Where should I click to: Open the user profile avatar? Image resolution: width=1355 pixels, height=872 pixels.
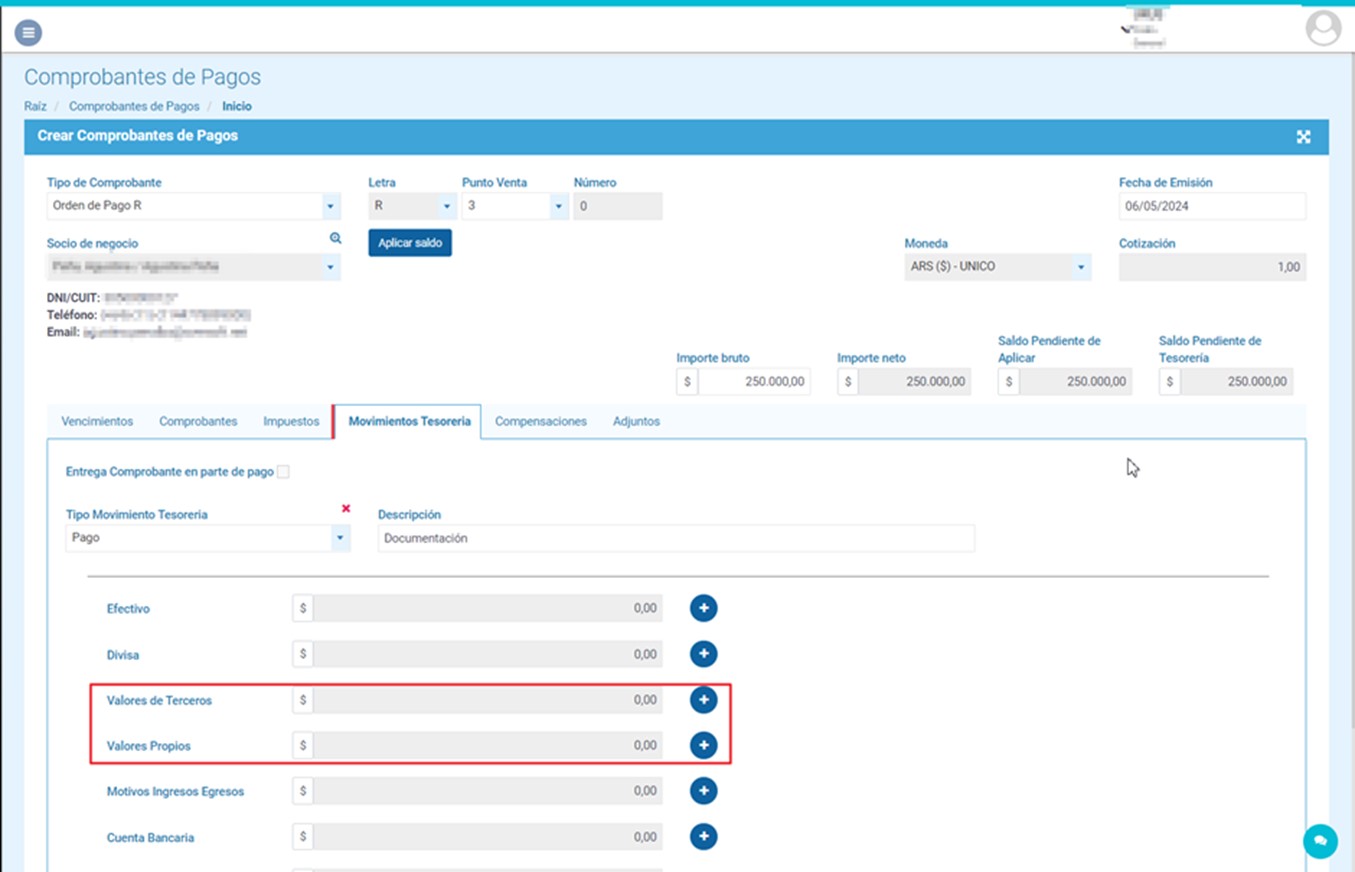pos(1323,28)
